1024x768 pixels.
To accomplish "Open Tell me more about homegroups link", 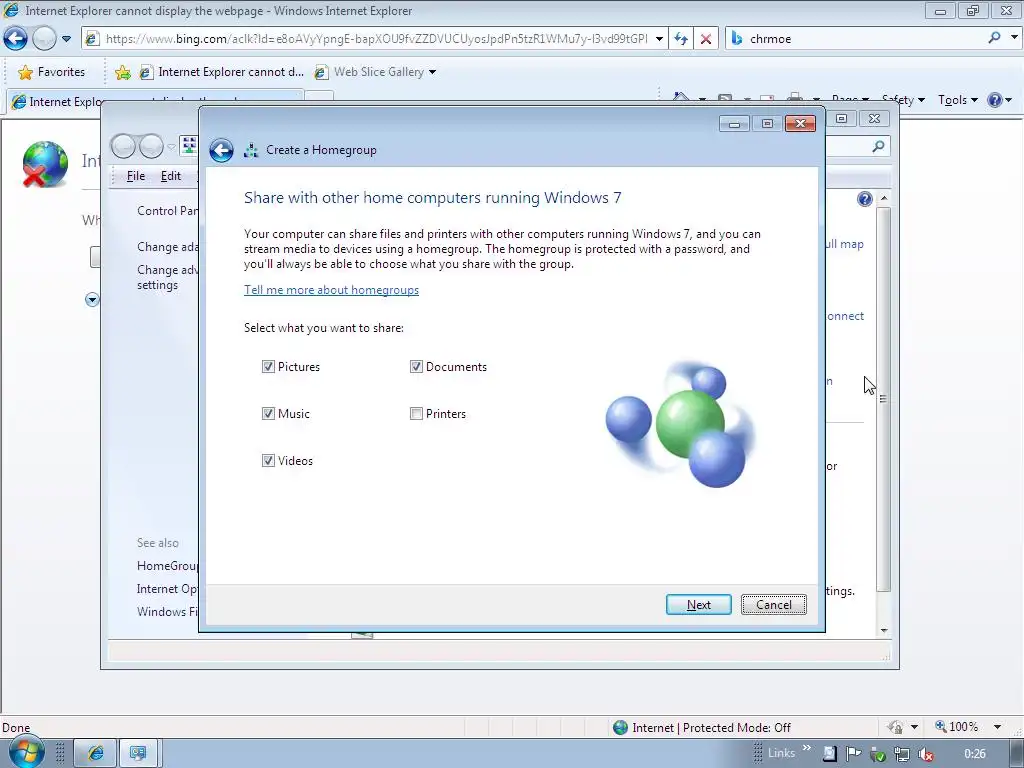I will [331, 290].
